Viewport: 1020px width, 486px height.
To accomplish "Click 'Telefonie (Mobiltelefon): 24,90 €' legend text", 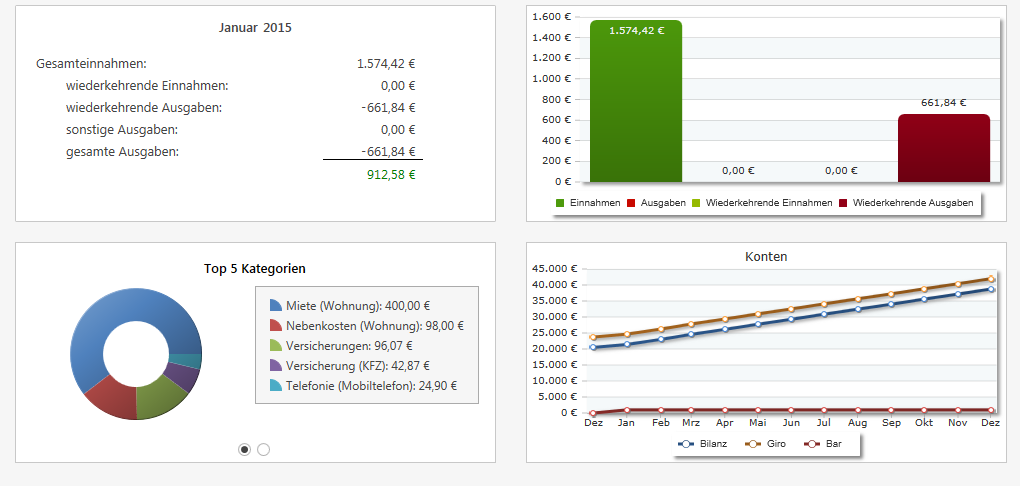I will point(371,385).
